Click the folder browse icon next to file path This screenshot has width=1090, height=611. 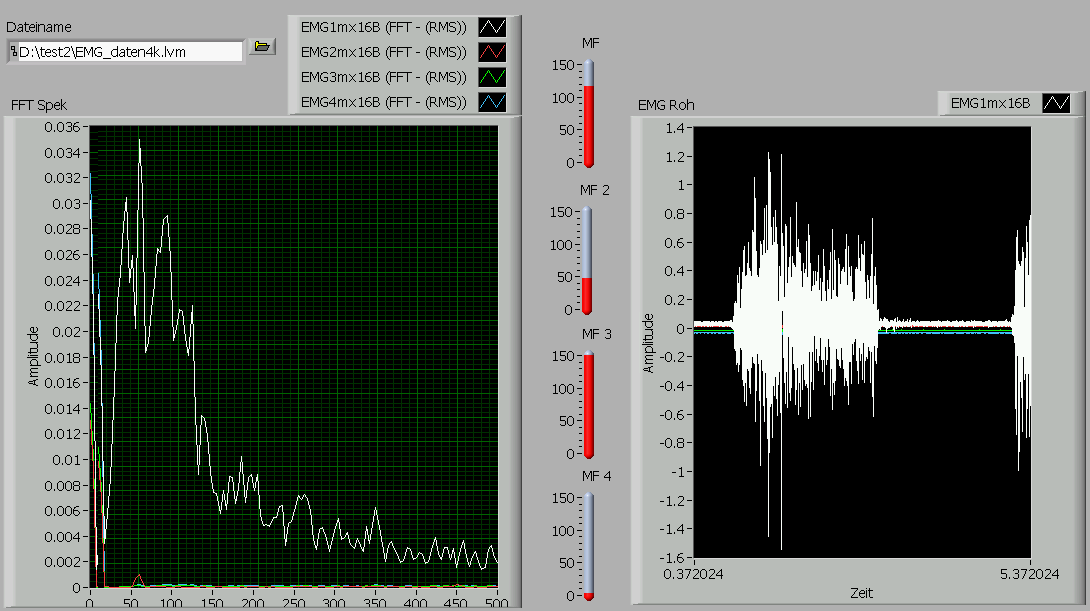tap(262, 47)
